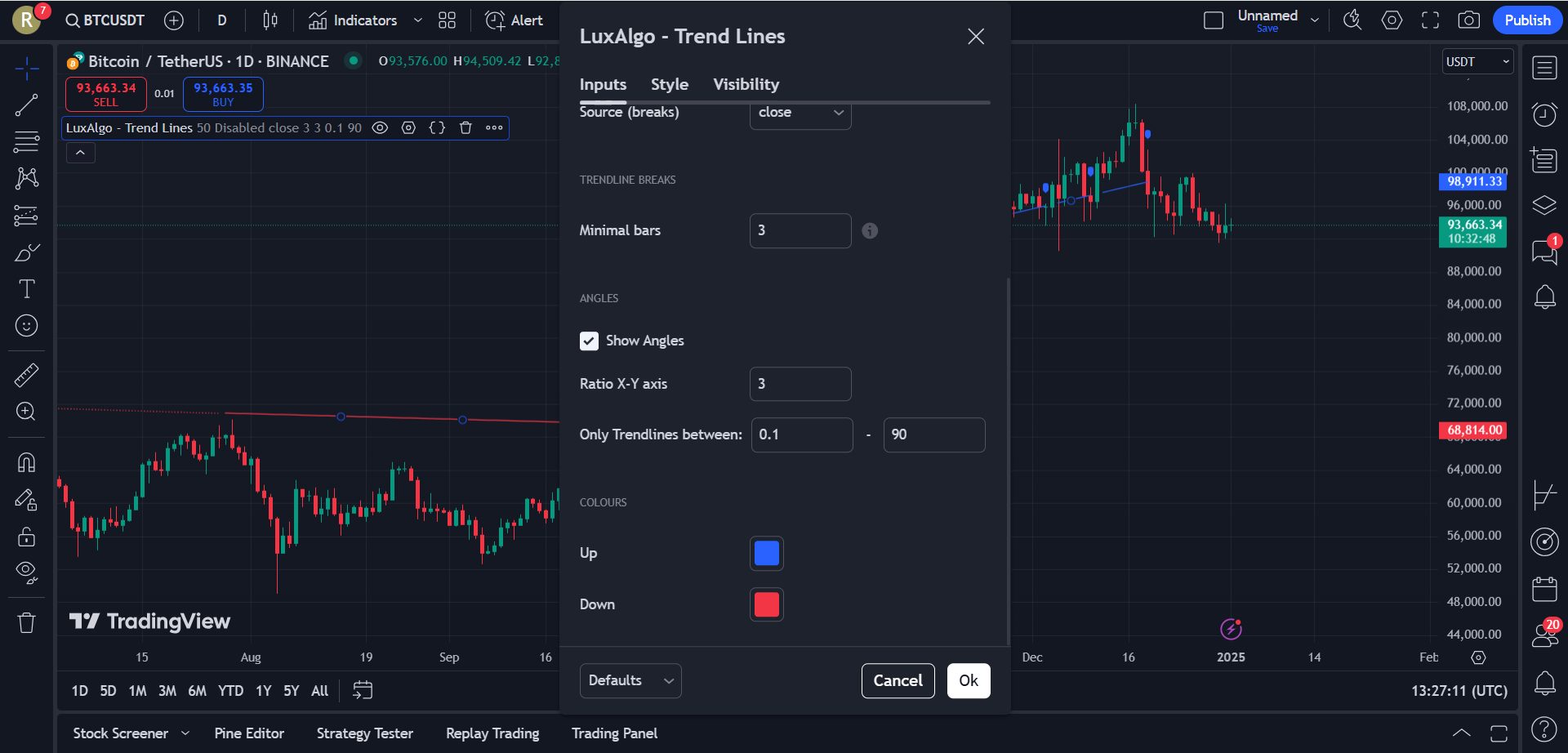
Task: Open the USDT currency dropdown
Action: pos(1477,62)
